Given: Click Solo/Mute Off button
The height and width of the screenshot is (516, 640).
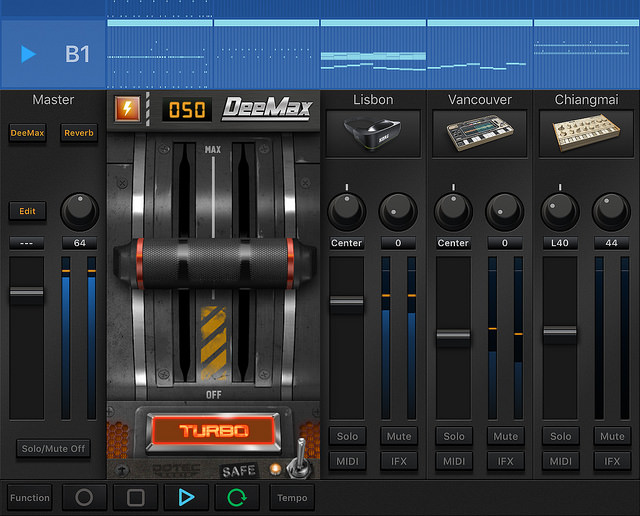Looking at the screenshot, I should tap(53, 449).
